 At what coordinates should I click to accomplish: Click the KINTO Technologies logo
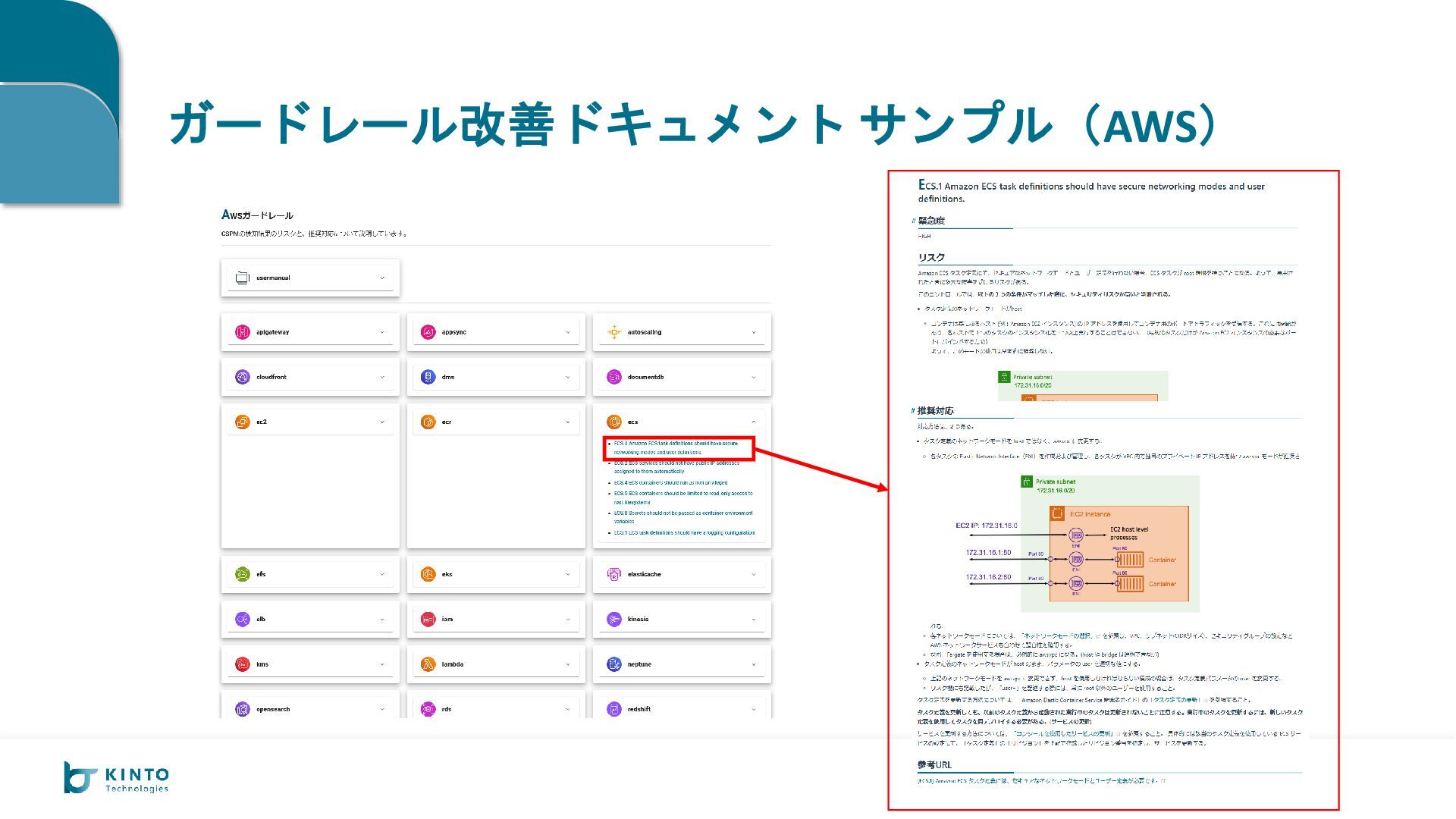116,777
